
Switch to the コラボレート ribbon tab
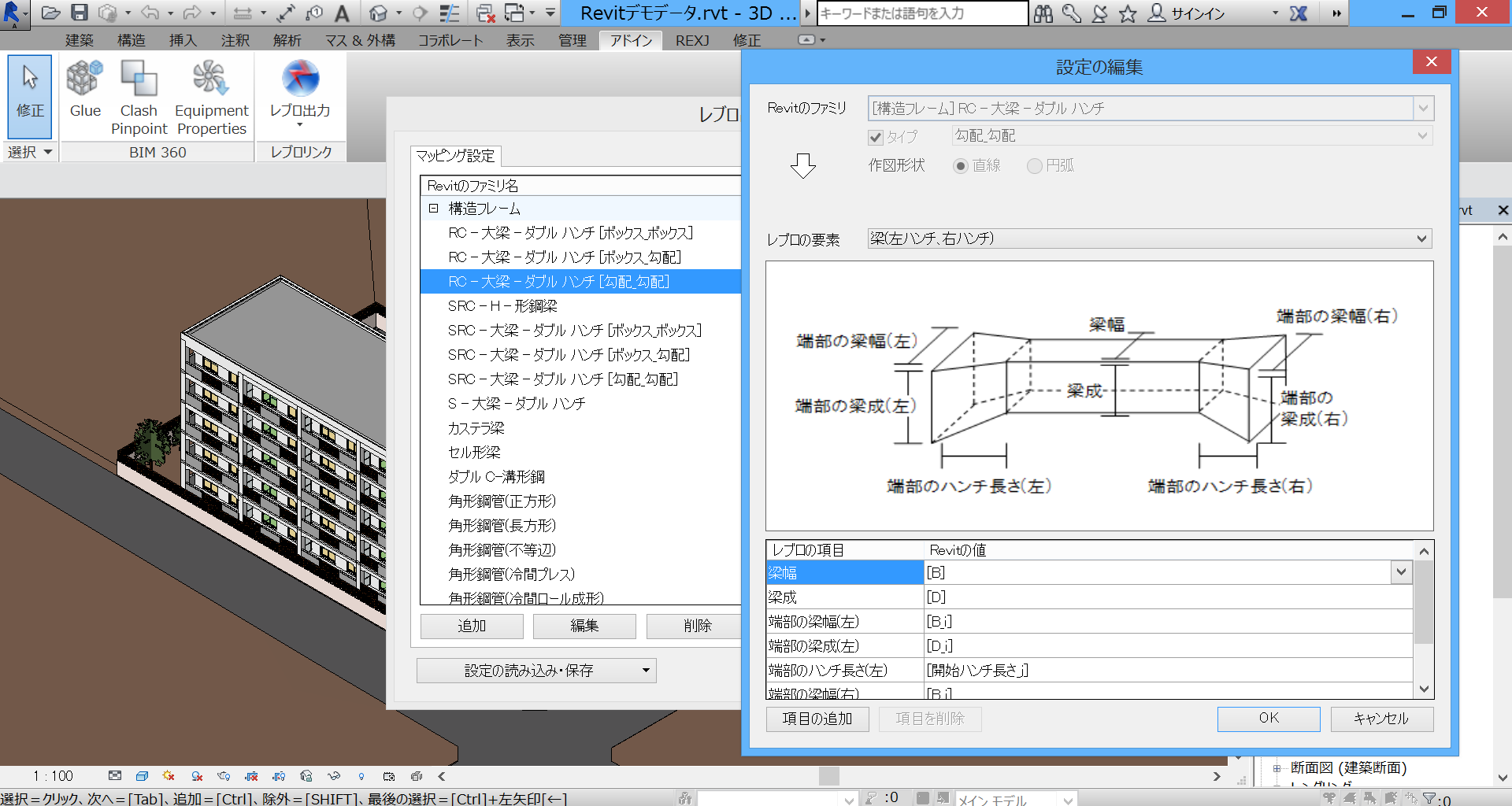(x=450, y=40)
